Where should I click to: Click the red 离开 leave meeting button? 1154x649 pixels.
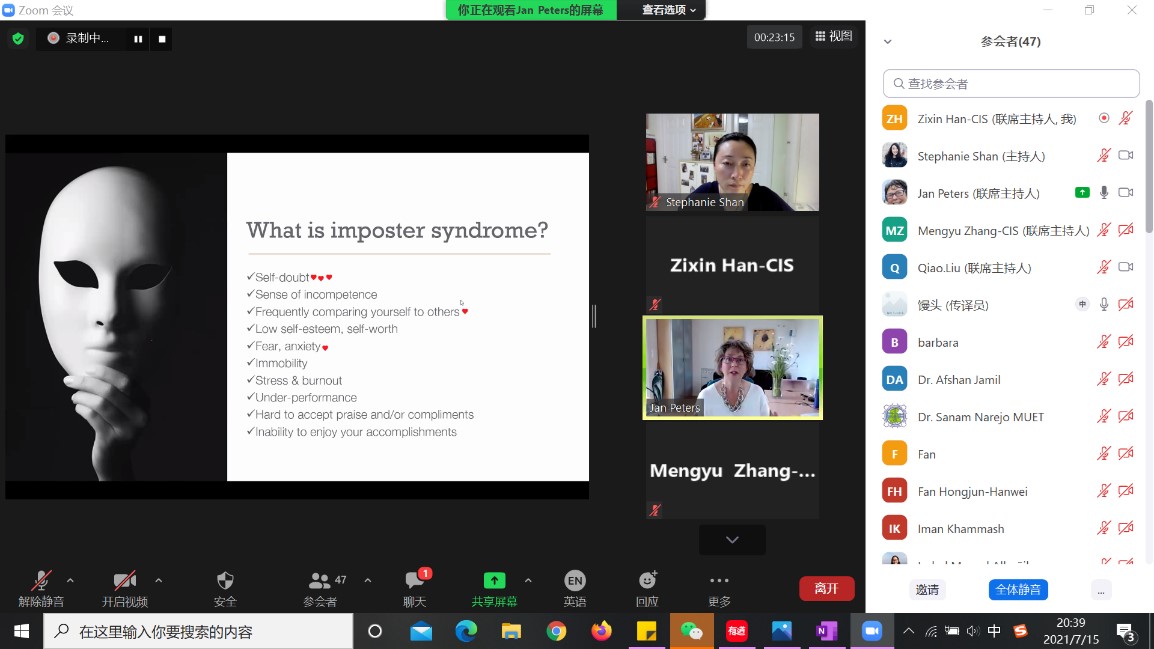(826, 588)
